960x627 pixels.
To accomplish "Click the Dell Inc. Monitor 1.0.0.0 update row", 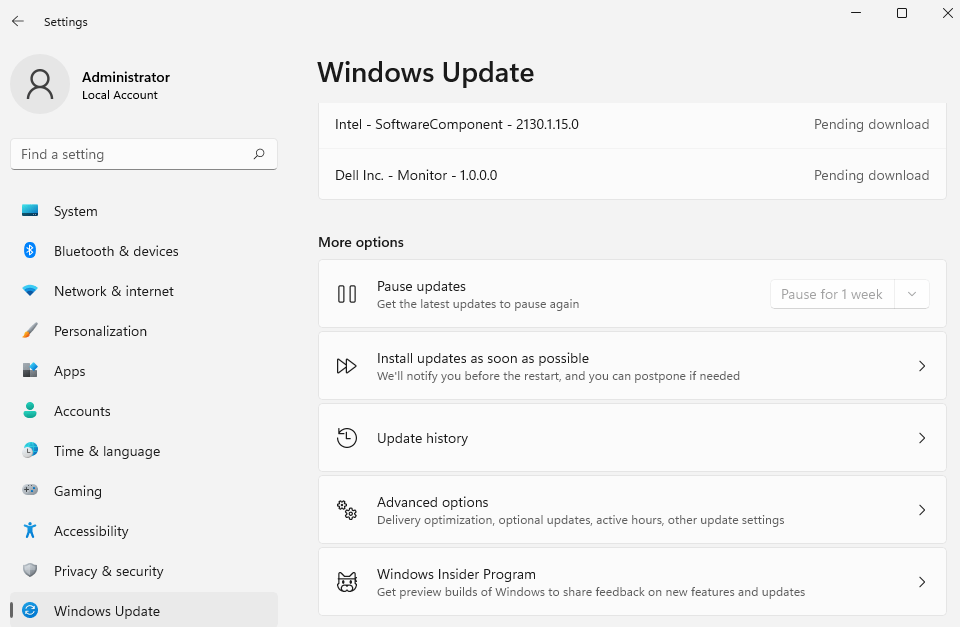I will pyautogui.click(x=632, y=175).
